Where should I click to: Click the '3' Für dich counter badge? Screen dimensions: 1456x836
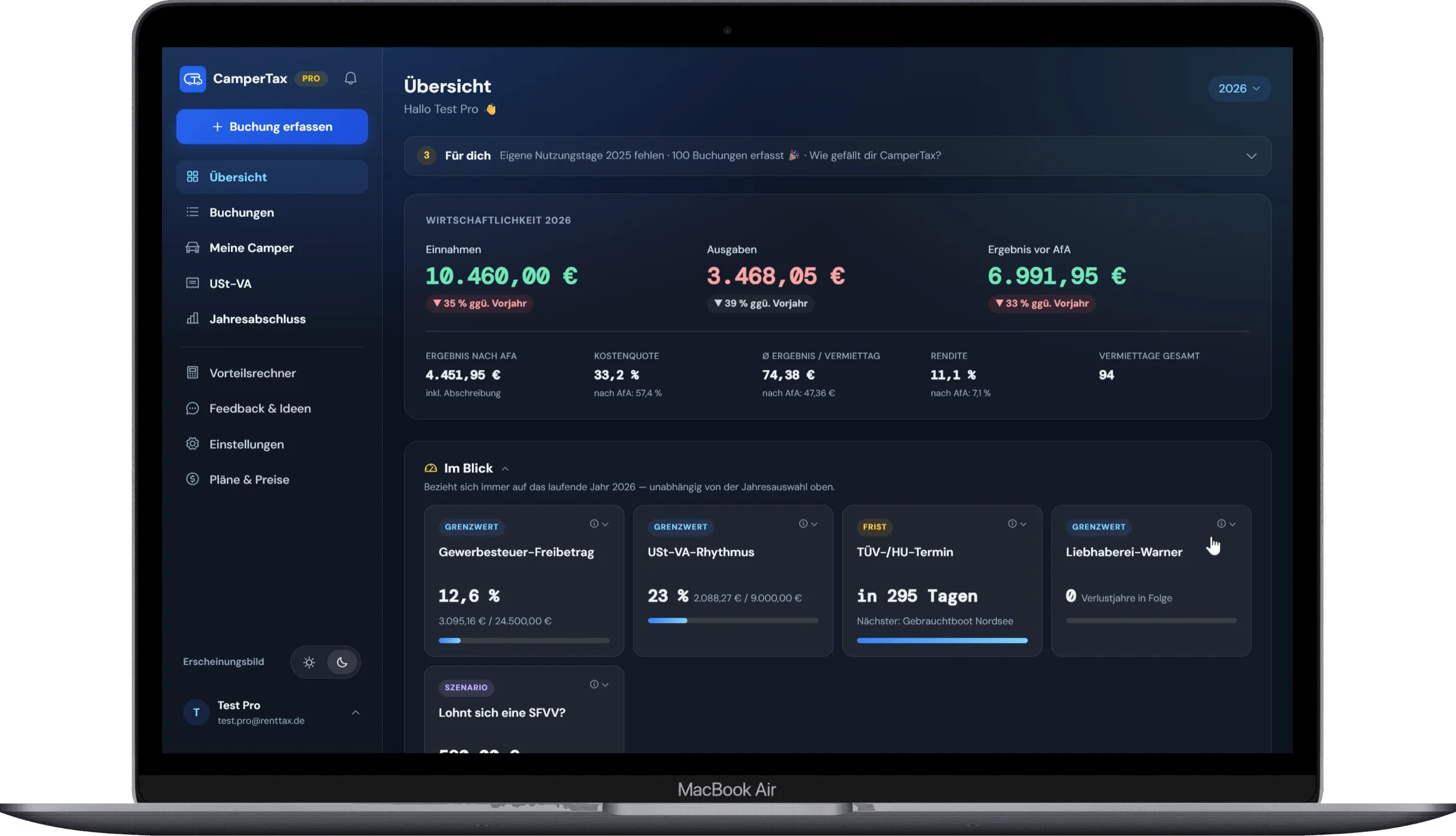click(426, 155)
